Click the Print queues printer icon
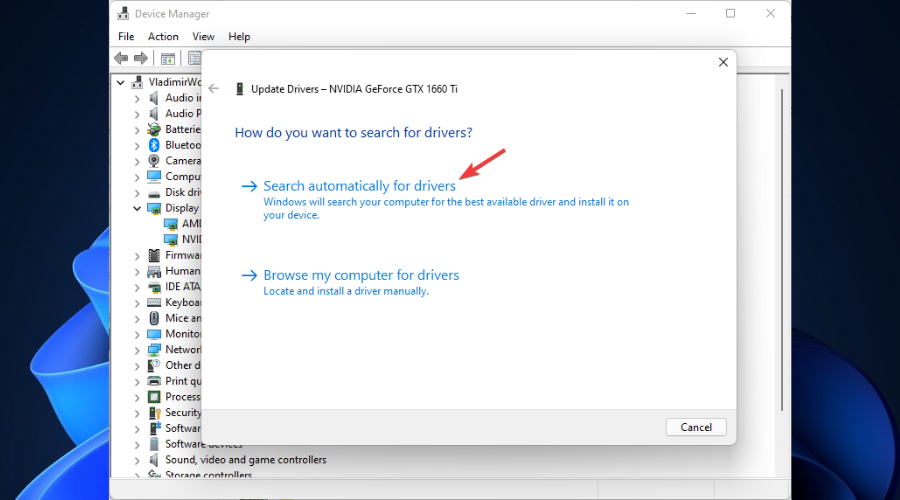This screenshot has width=900, height=500. coord(154,381)
